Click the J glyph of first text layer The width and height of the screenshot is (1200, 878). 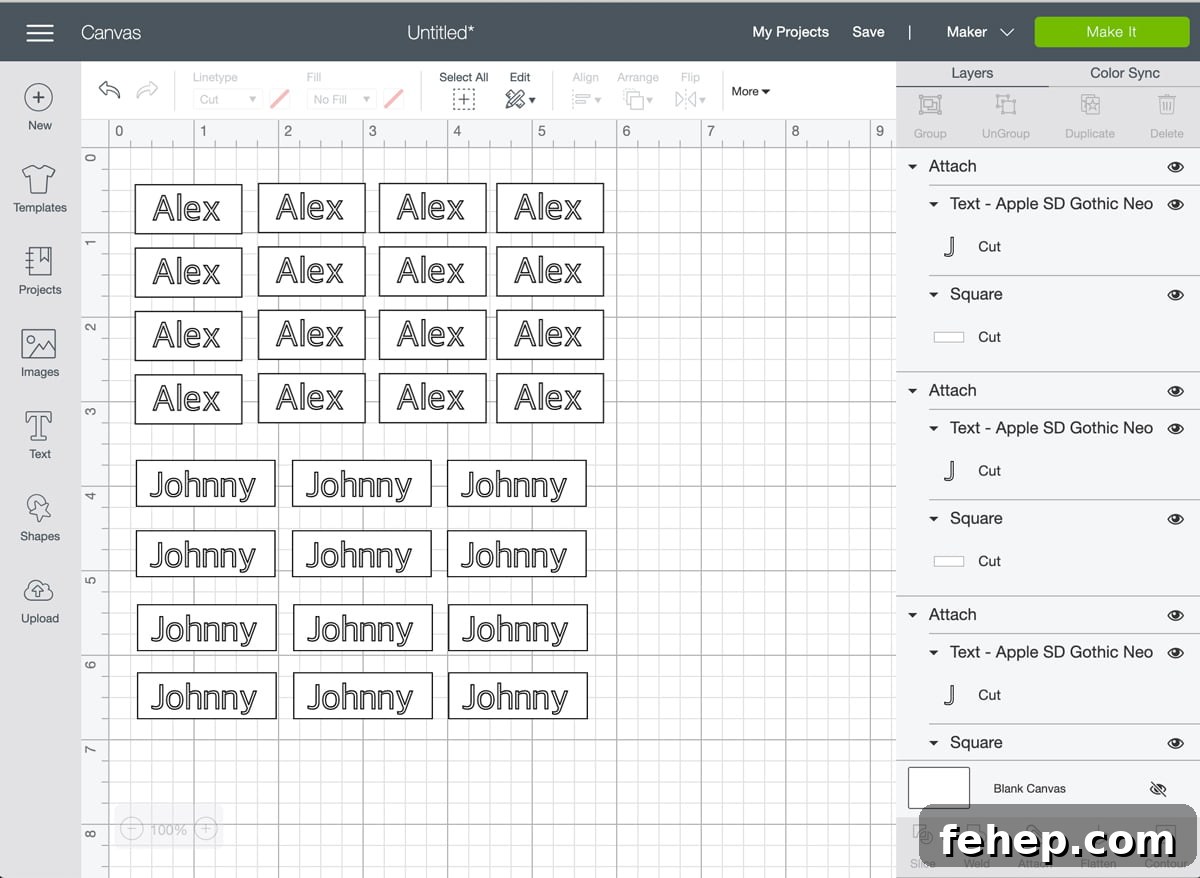pyautogui.click(x=949, y=246)
